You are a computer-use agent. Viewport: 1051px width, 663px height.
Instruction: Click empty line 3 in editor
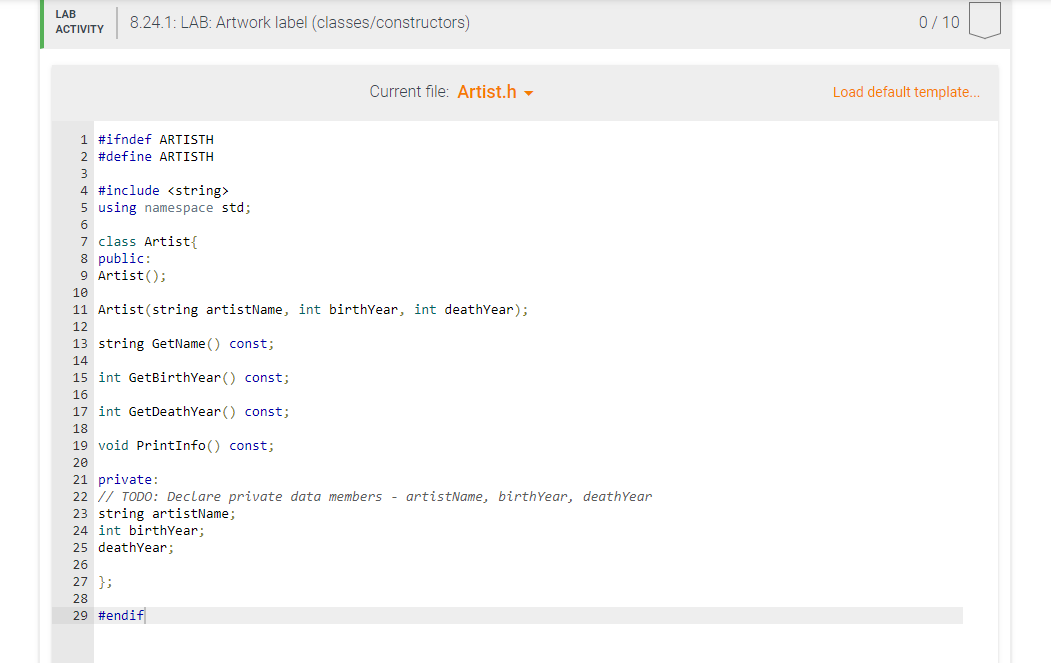(528, 174)
